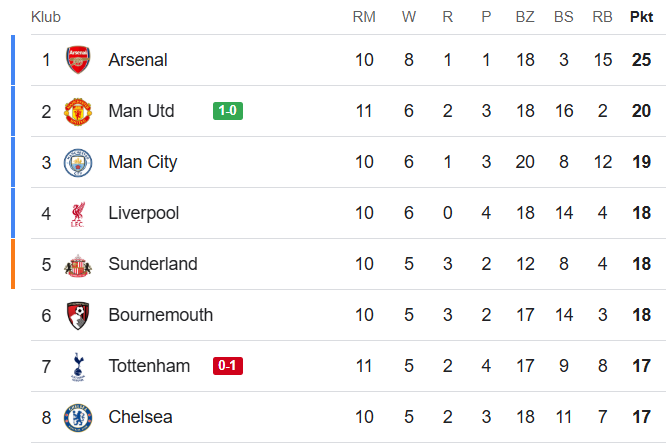Click the Man Utd club crest
Screen dimensions: 666x443
[77, 111]
